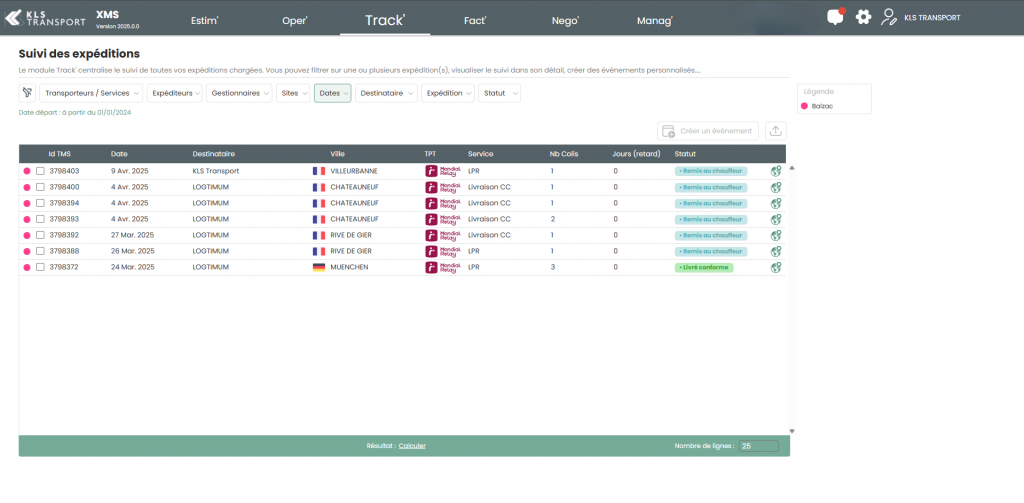Click the VILLEURBANNE city cell
This screenshot has height=503, width=1024.
(x=354, y=171)
